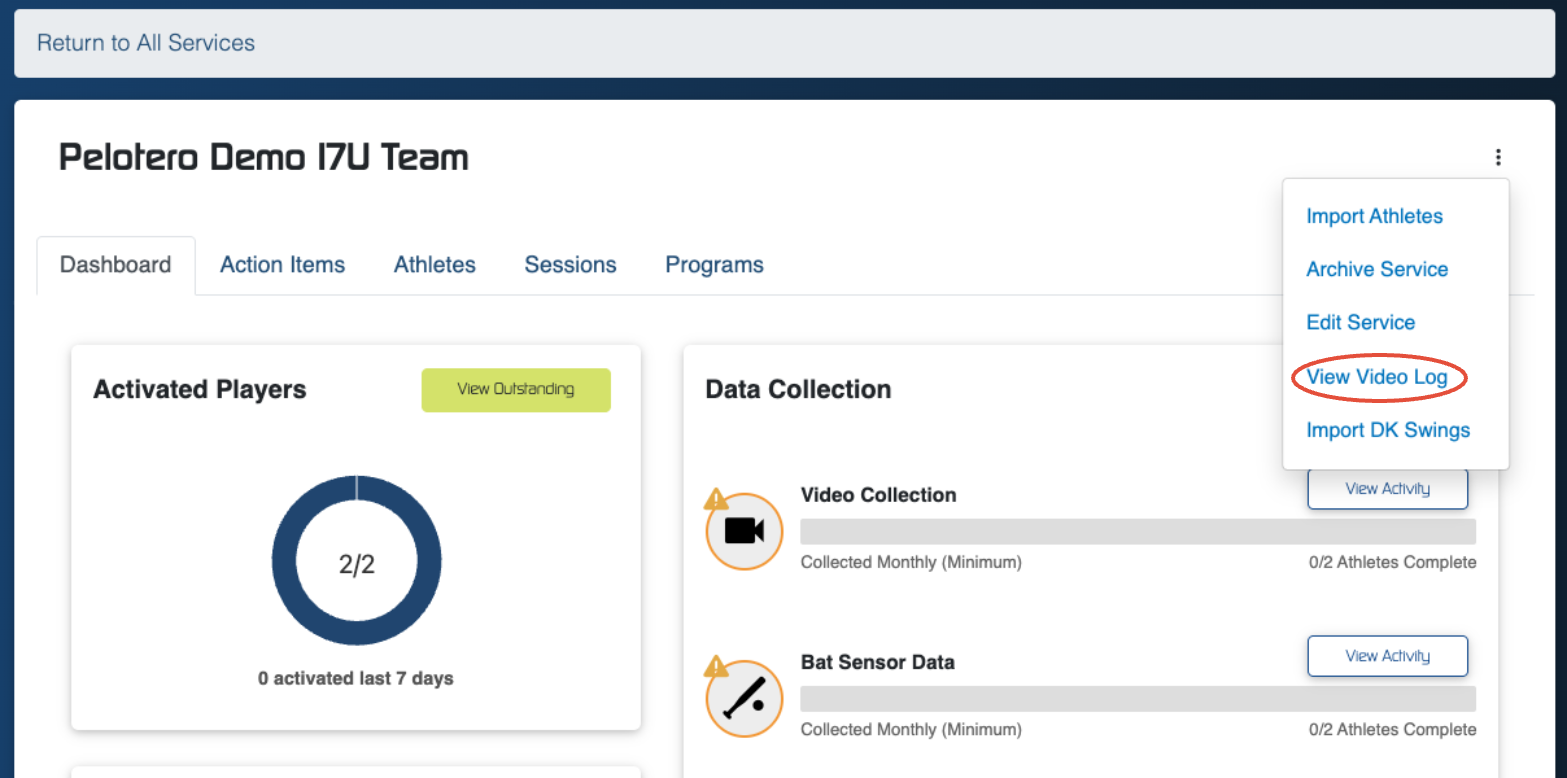This screenshot has height=778, width=1567.
Task: Click the Bat Sensor Data progress bar
Action: 1138,698
